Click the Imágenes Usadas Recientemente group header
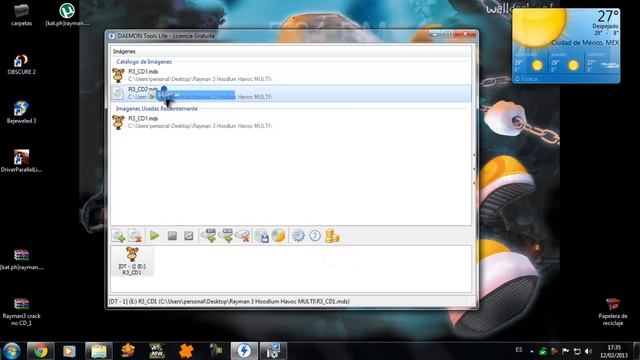The height and width of the screenshot is (360, 640). tap(157, 109)
